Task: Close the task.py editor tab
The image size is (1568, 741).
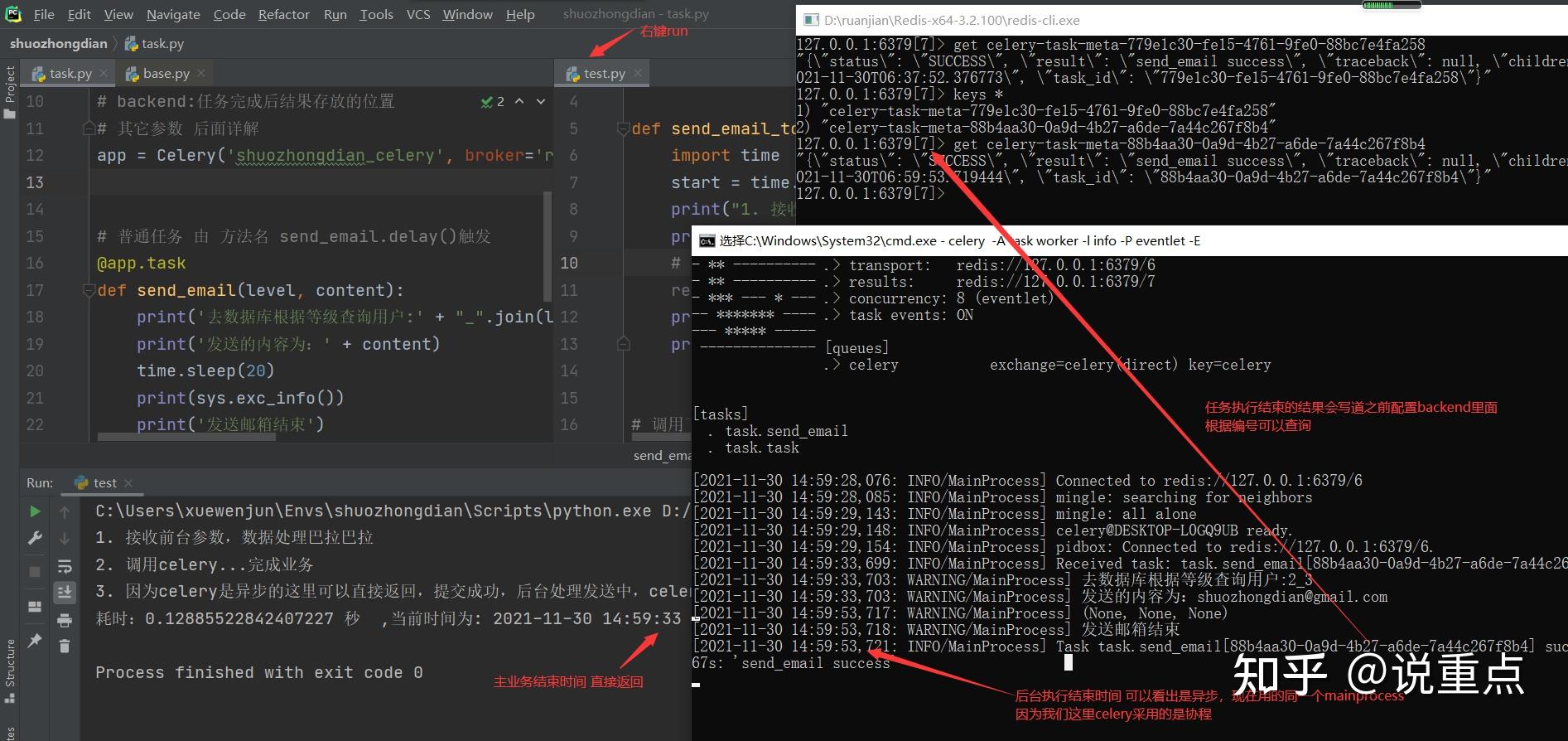Action: [104, 73]
